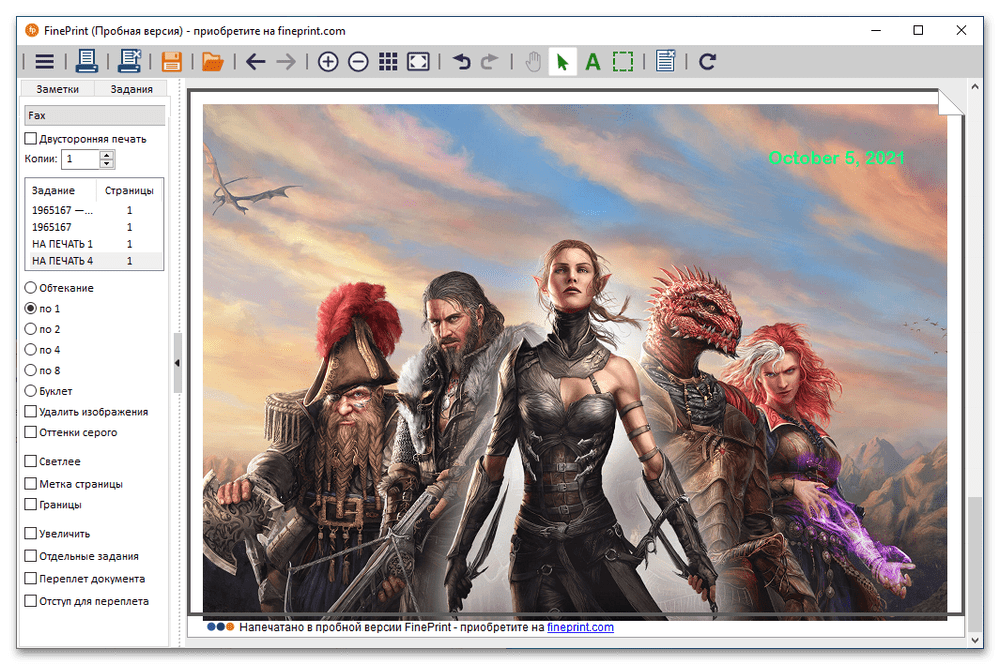Screen dimensions: 1000x665
Task: Collapse the left sidebar with the arrow handle
Action: tap(177, 363)
